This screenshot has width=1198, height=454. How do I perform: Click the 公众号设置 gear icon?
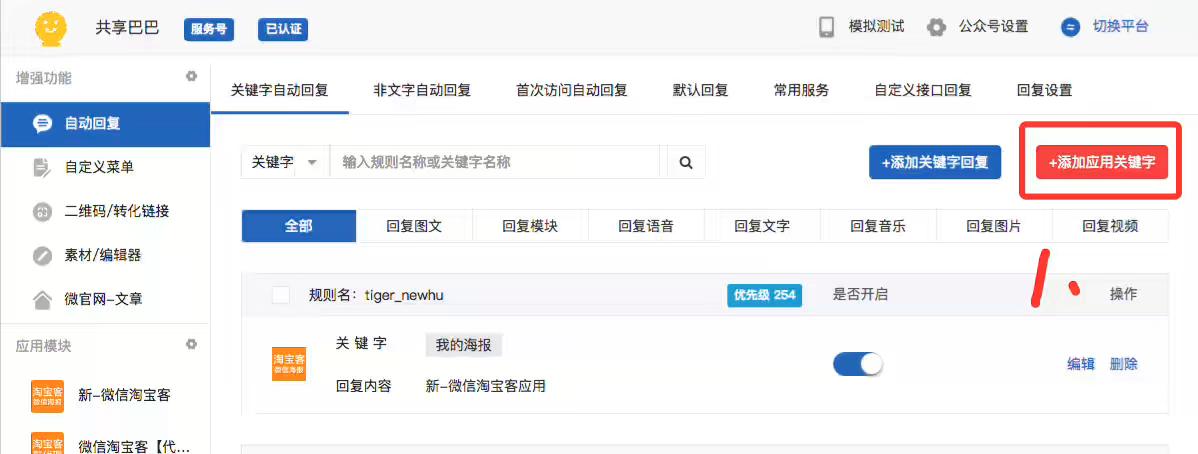point(936,27)
